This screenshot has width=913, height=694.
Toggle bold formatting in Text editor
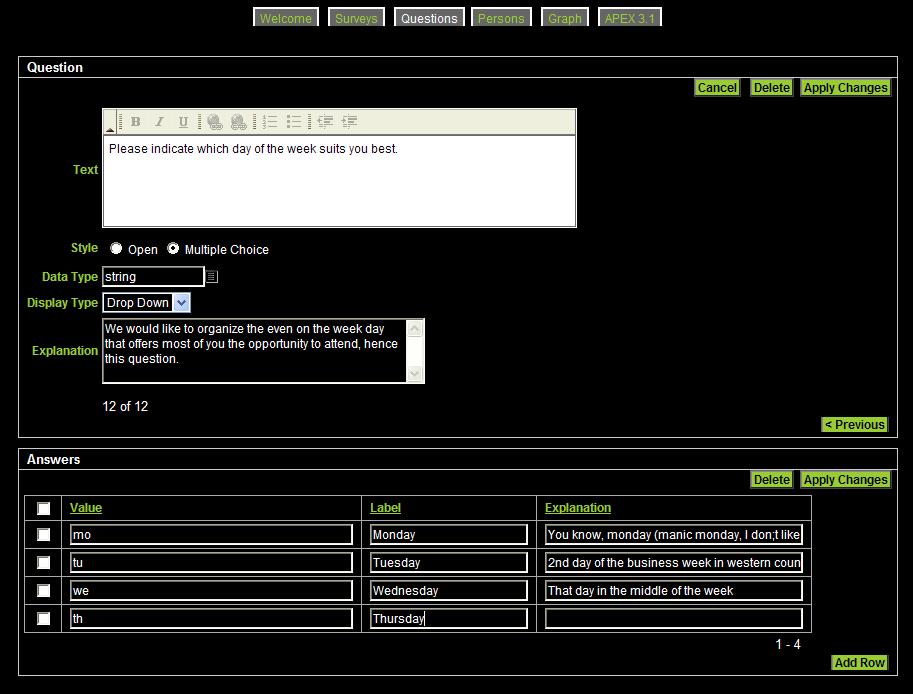(136, 122)
